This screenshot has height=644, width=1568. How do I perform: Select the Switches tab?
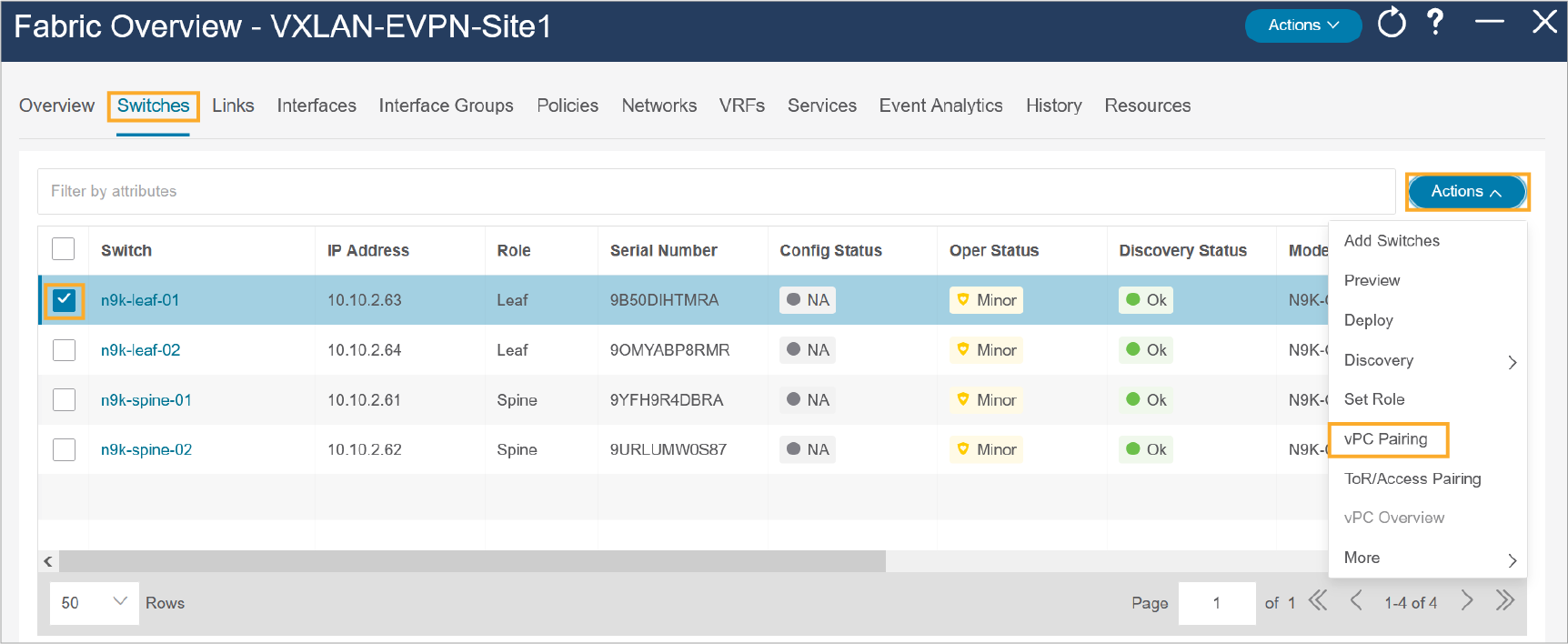(153, 106)
